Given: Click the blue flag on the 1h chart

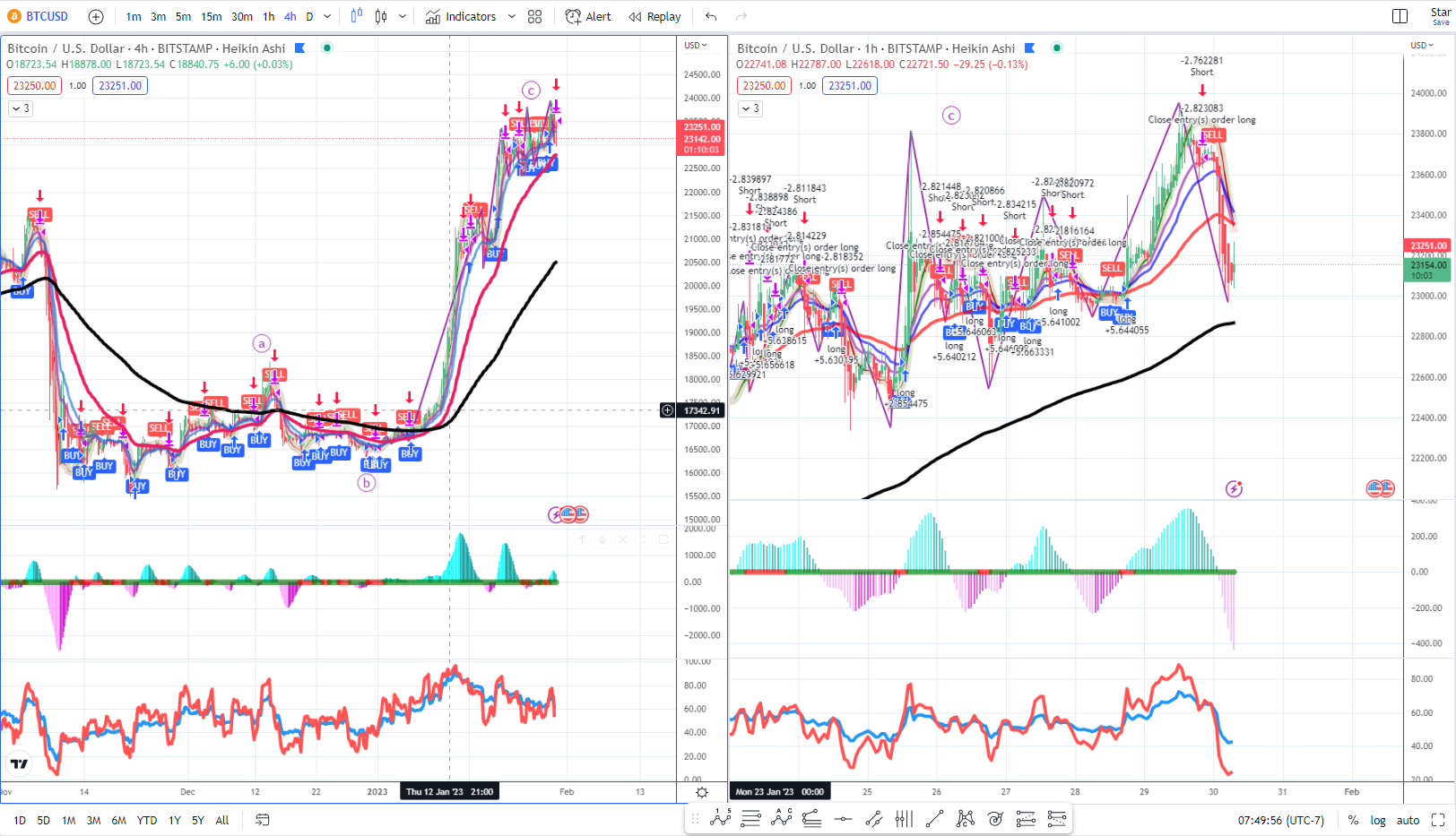Looking at the screenshot, I should point(1030,48).
